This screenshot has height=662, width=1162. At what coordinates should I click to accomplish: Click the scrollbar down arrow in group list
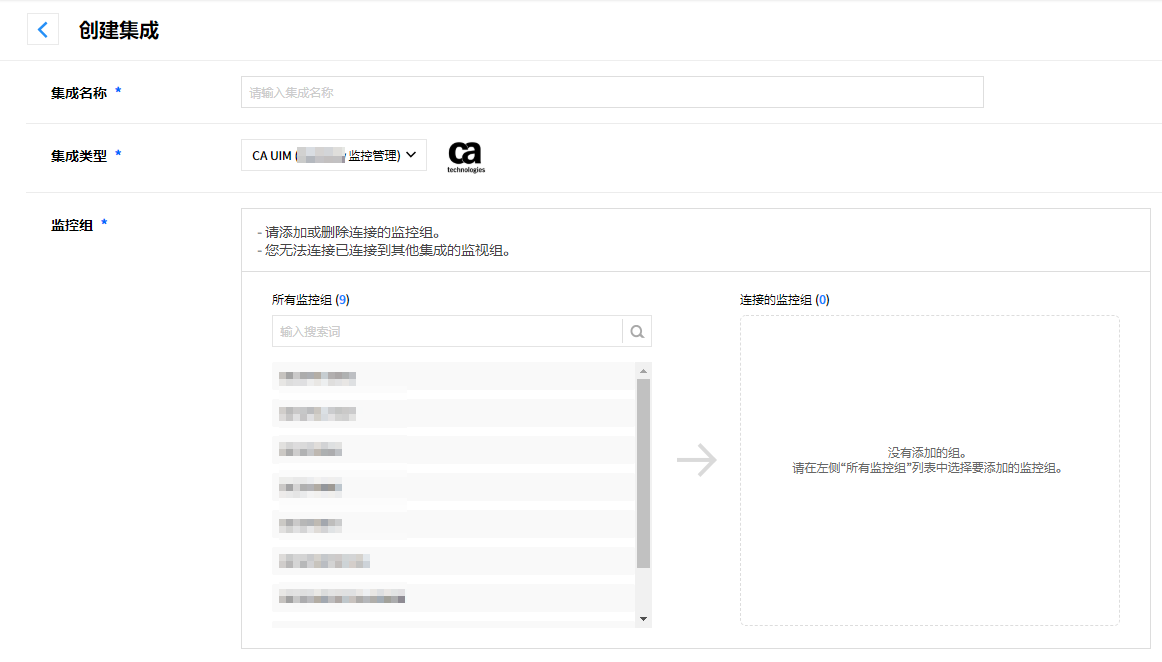pyautogui.click(x=643, y=619)
